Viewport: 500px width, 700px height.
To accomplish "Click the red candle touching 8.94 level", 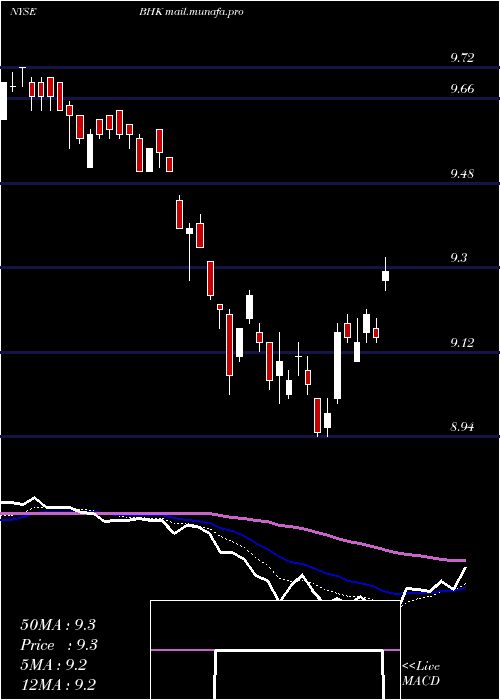I will (317, 415).
